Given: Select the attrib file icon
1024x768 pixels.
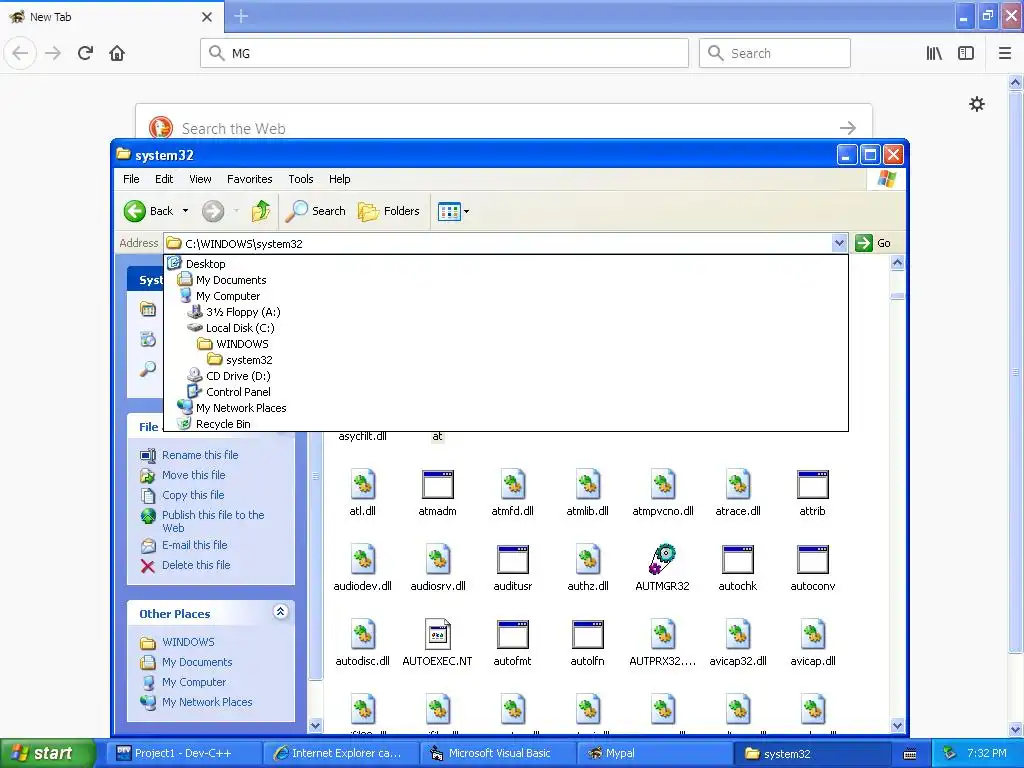Looking at the screenshot, I should 813,485.
